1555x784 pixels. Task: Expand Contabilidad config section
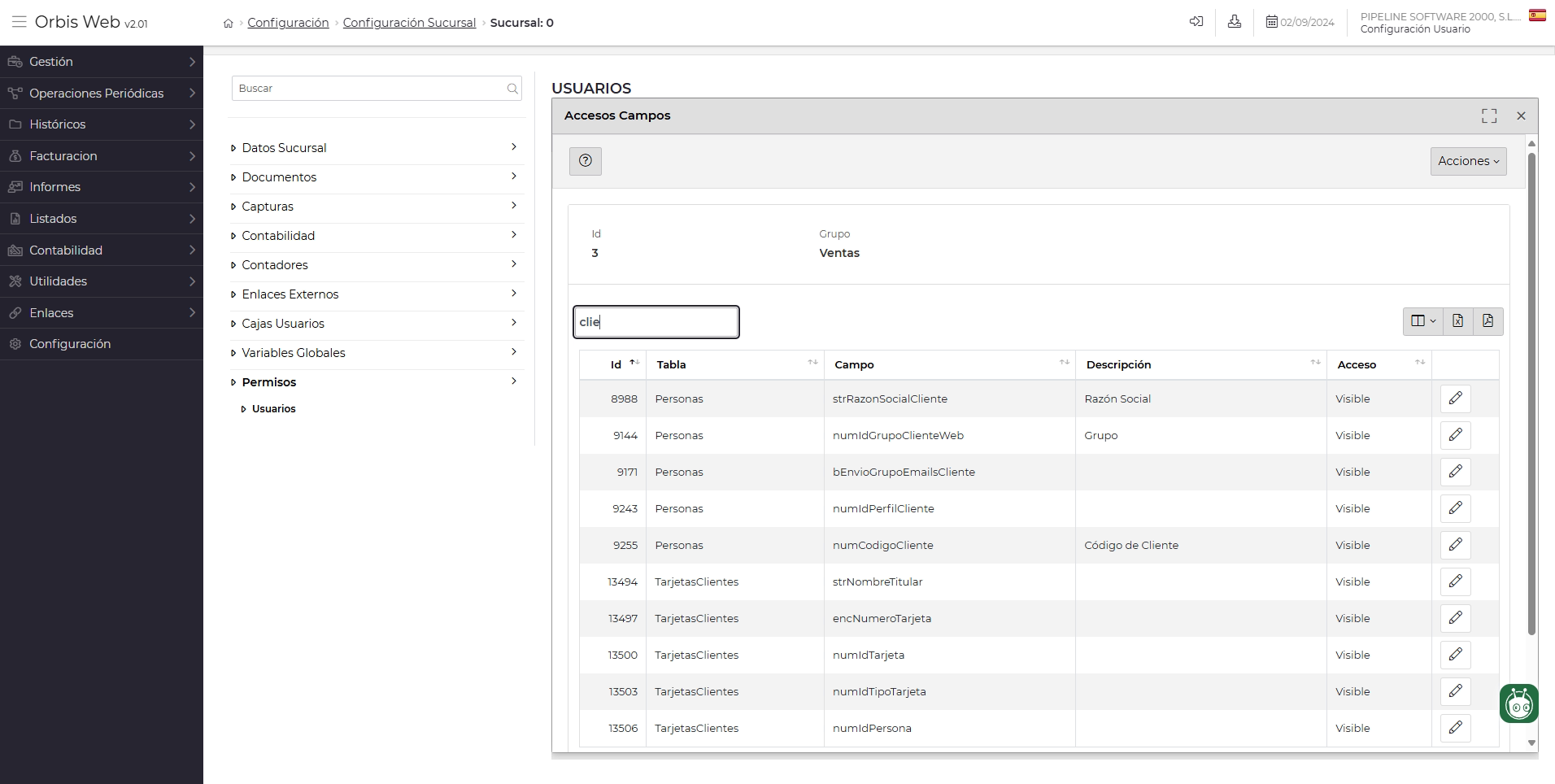377,236
